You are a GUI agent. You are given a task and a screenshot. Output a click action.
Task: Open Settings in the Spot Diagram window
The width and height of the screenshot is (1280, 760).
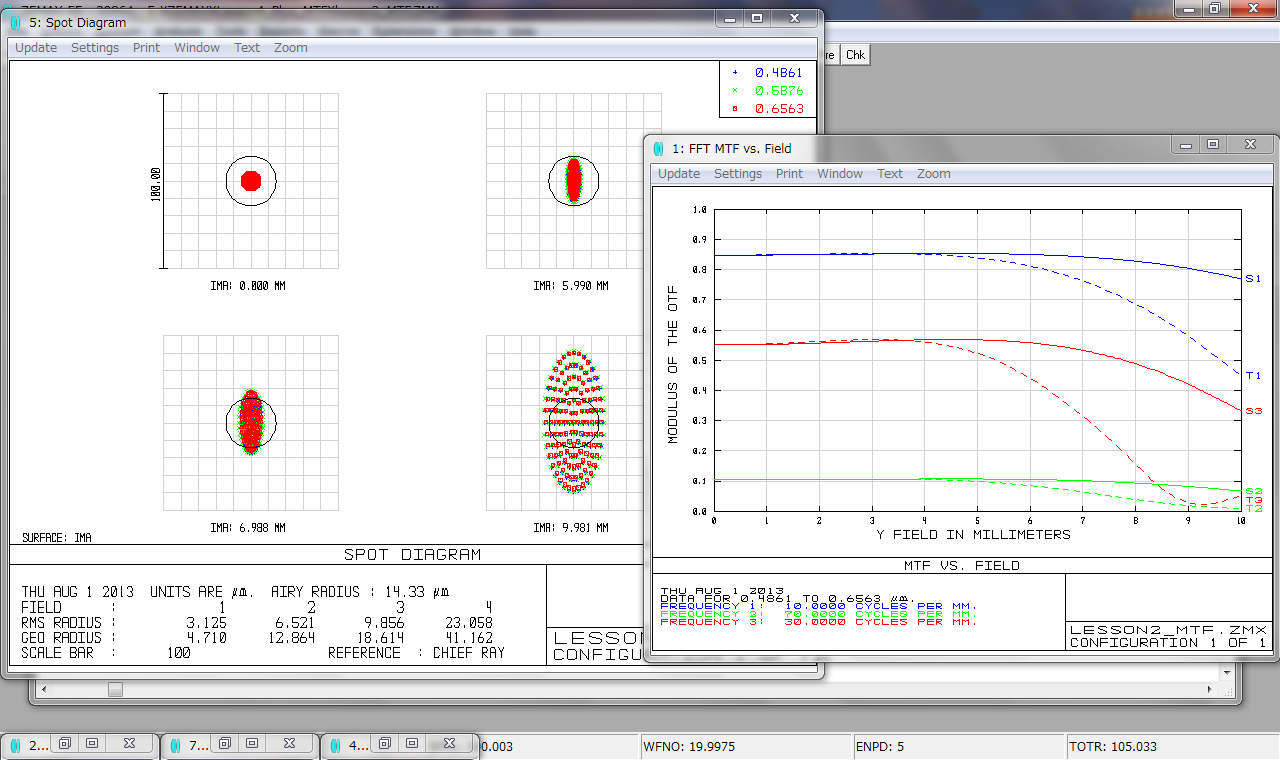[x=95, y=48]
